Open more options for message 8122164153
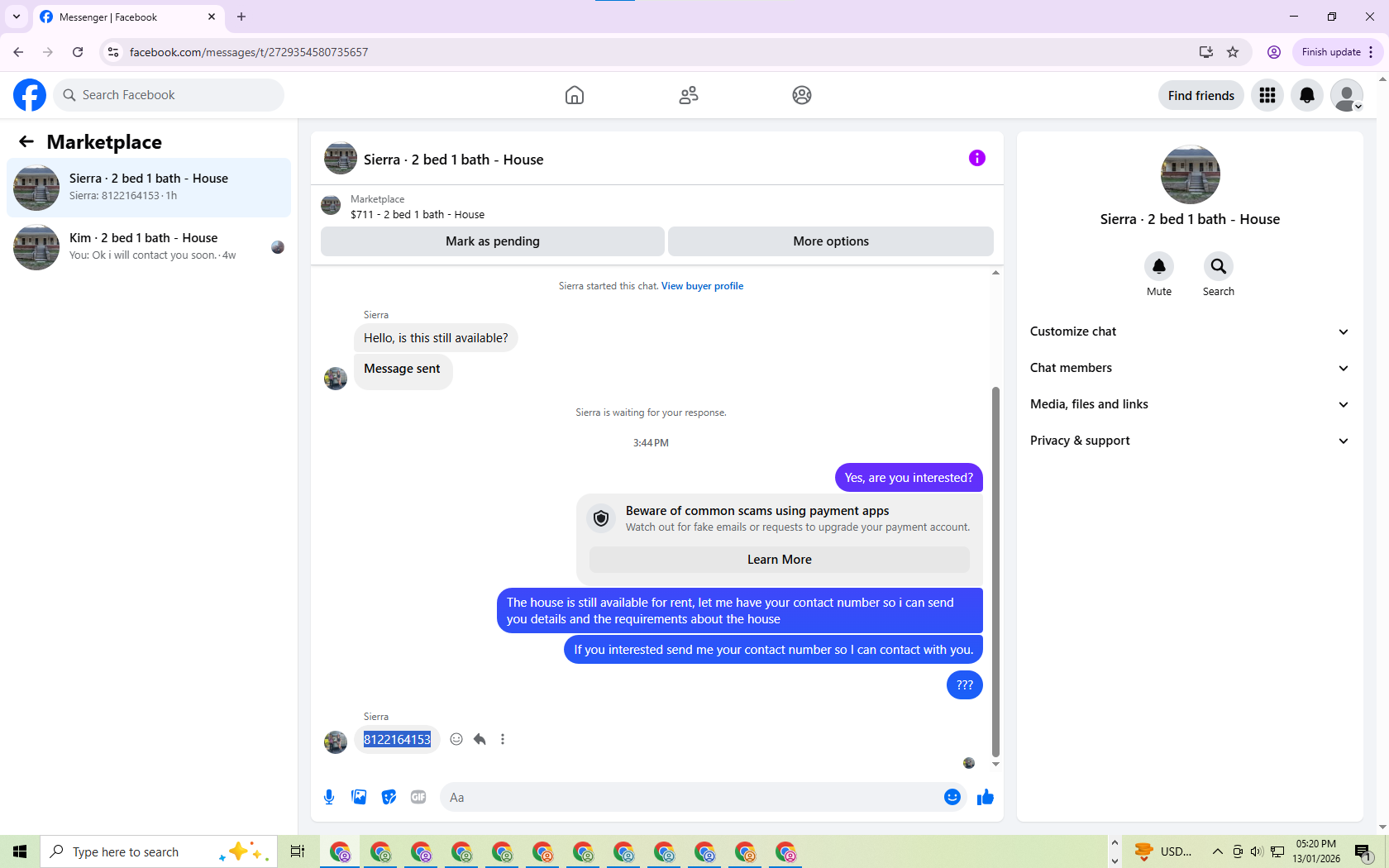1389x868 pixels. (503, 739)
